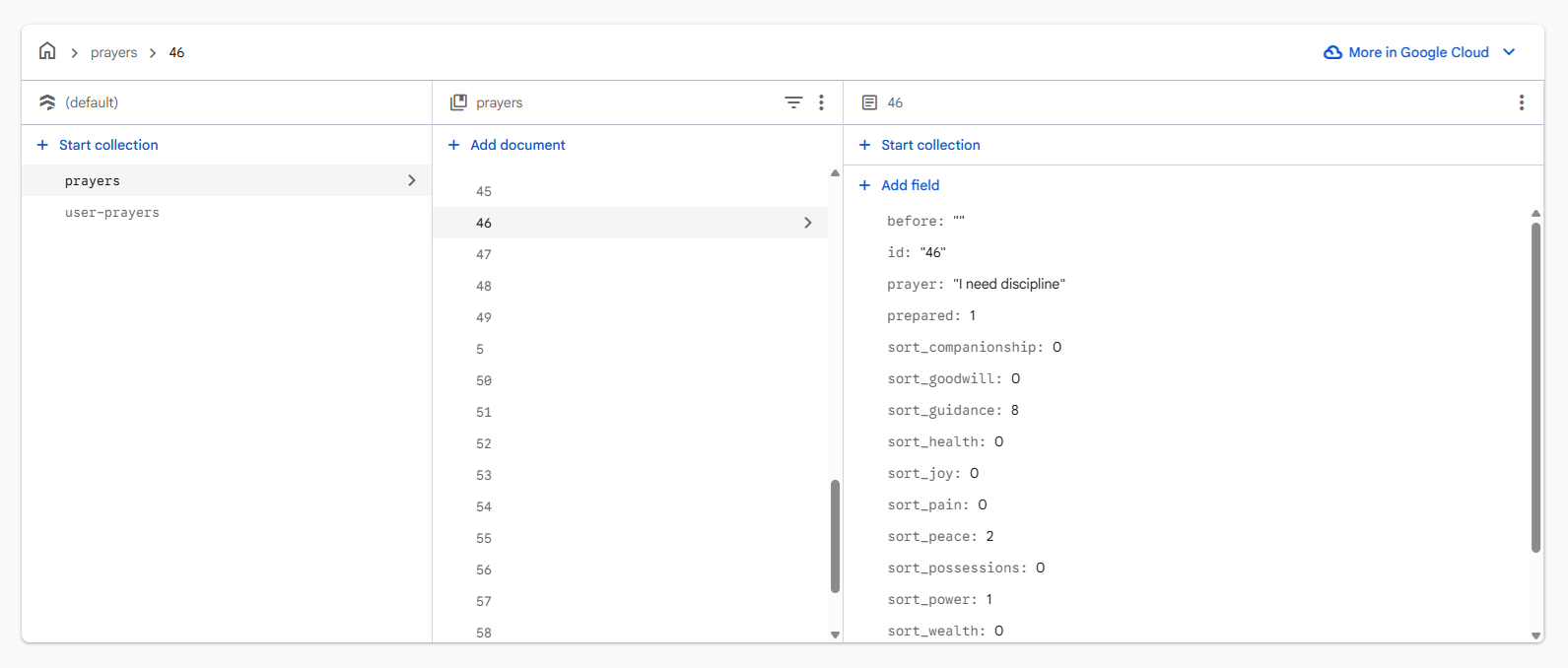Start collection in the database root panel
The image size is (1568, 668).
point(108,145)
